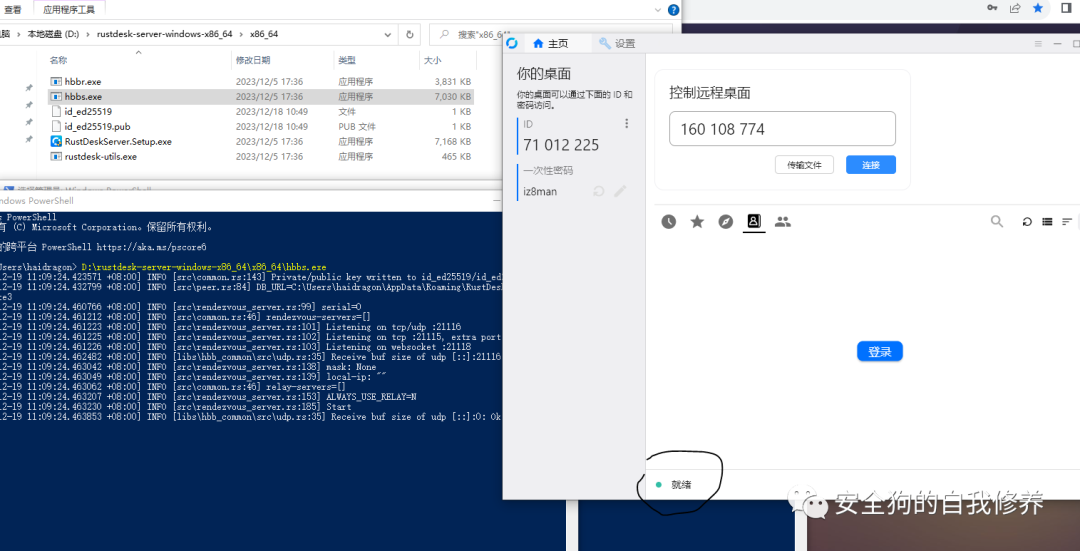Select the address book tab icon
Screen dimensions: 1080x551
[x=754, y=222]
